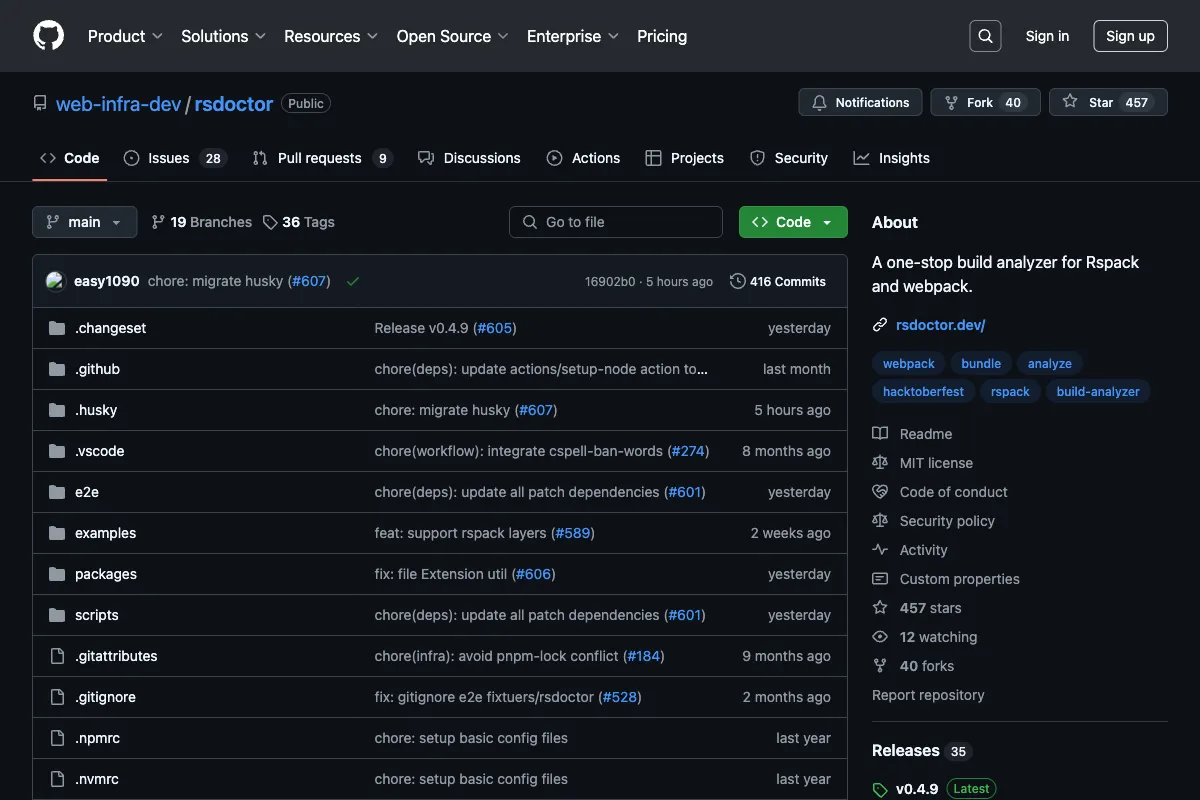The height and width of the screenshot is (800, 1200).
Task: Click commit hash 16902b0
Action: point(610,282)
